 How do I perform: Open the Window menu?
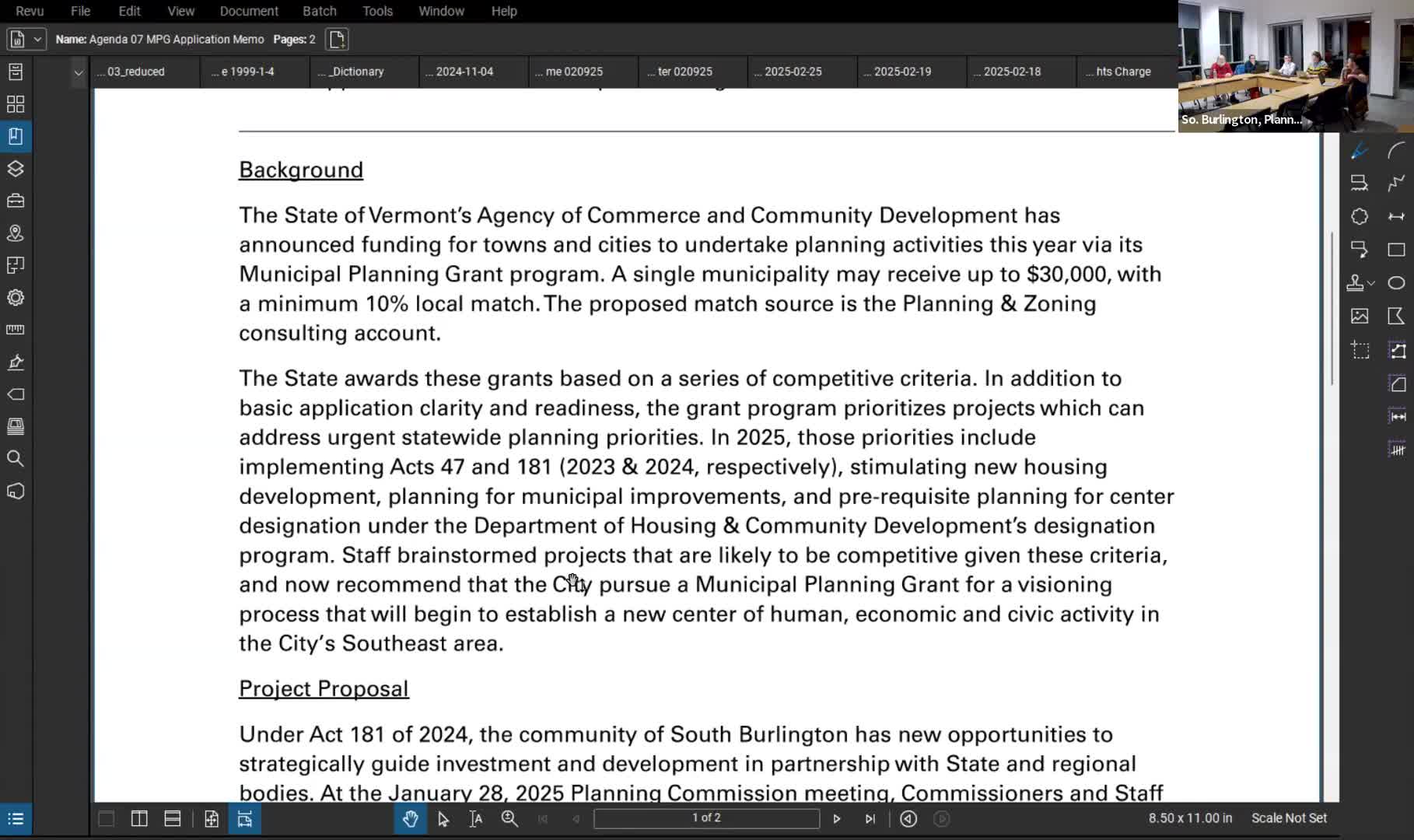point(441,11)
